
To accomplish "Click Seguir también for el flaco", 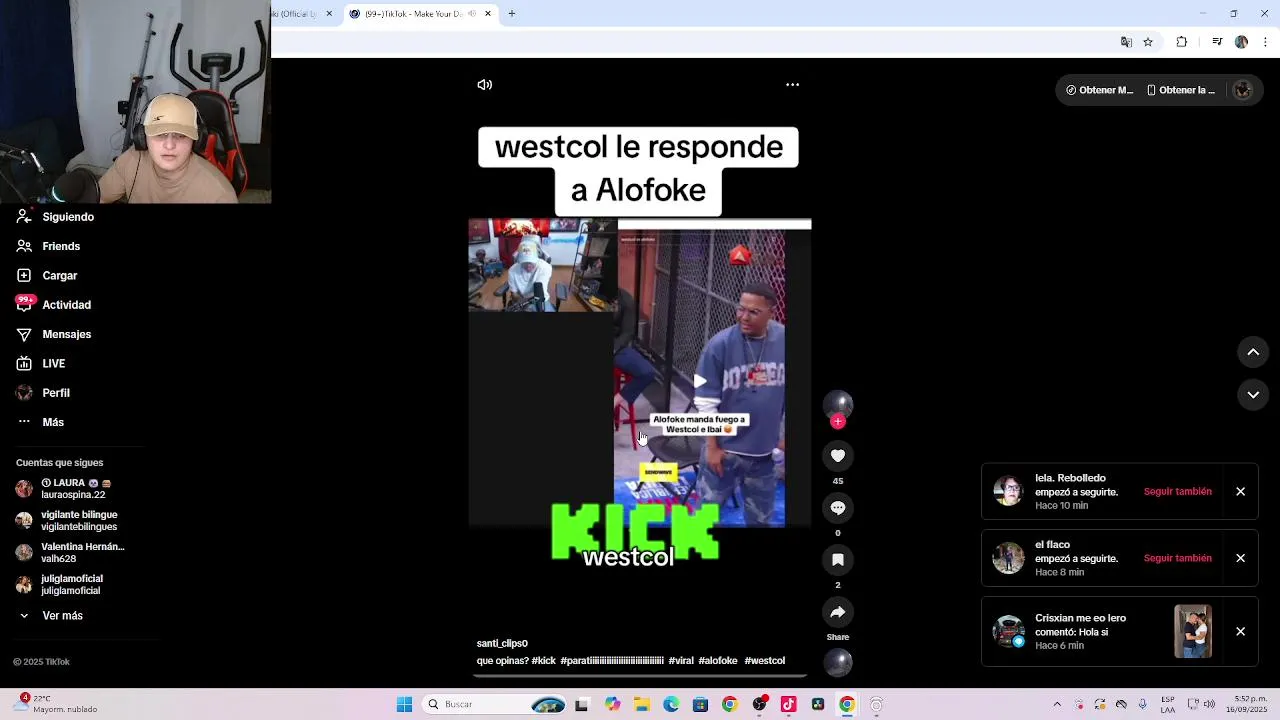I will click(1177, 558).
